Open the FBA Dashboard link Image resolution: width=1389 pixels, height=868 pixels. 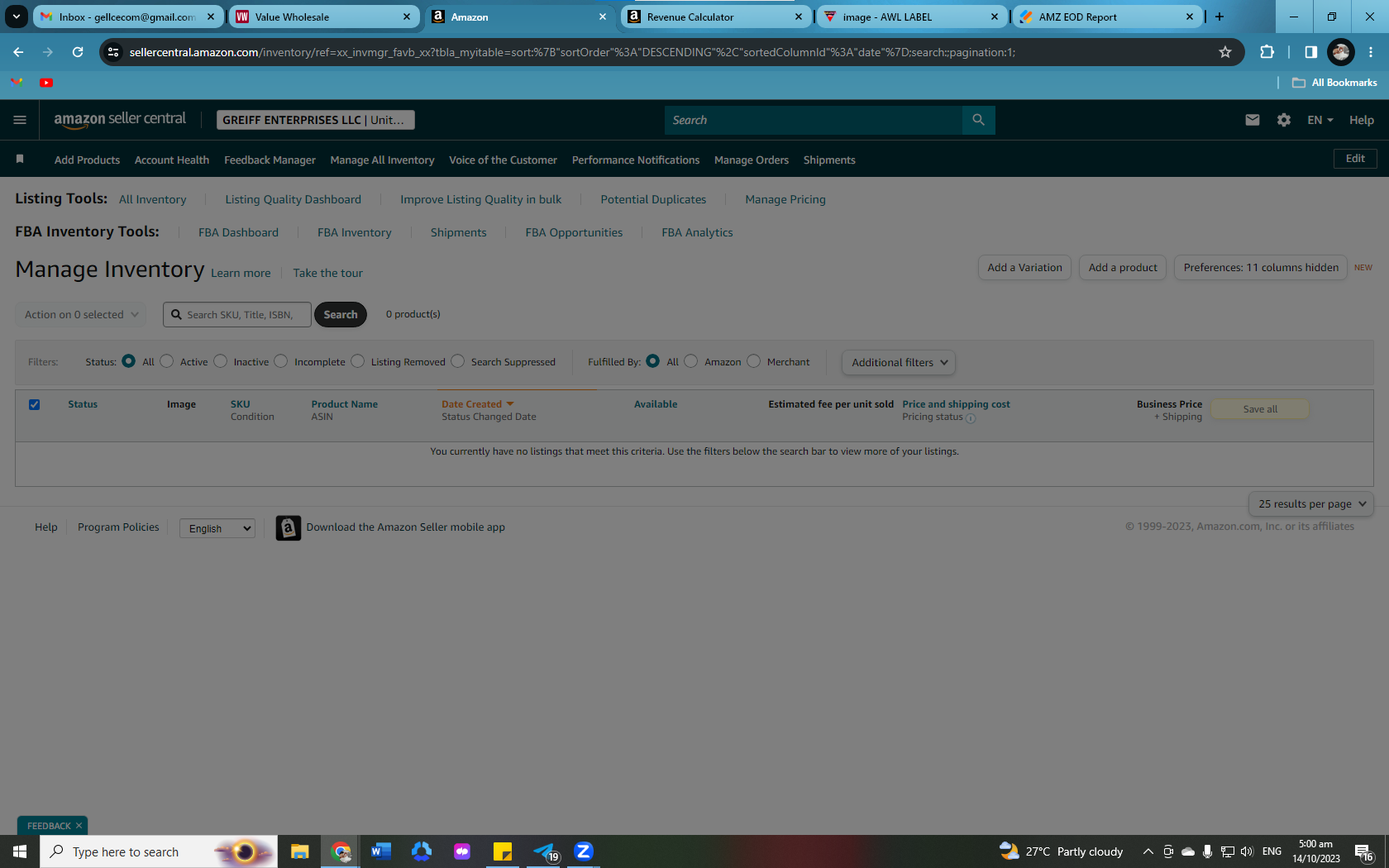tap(238, 232)
